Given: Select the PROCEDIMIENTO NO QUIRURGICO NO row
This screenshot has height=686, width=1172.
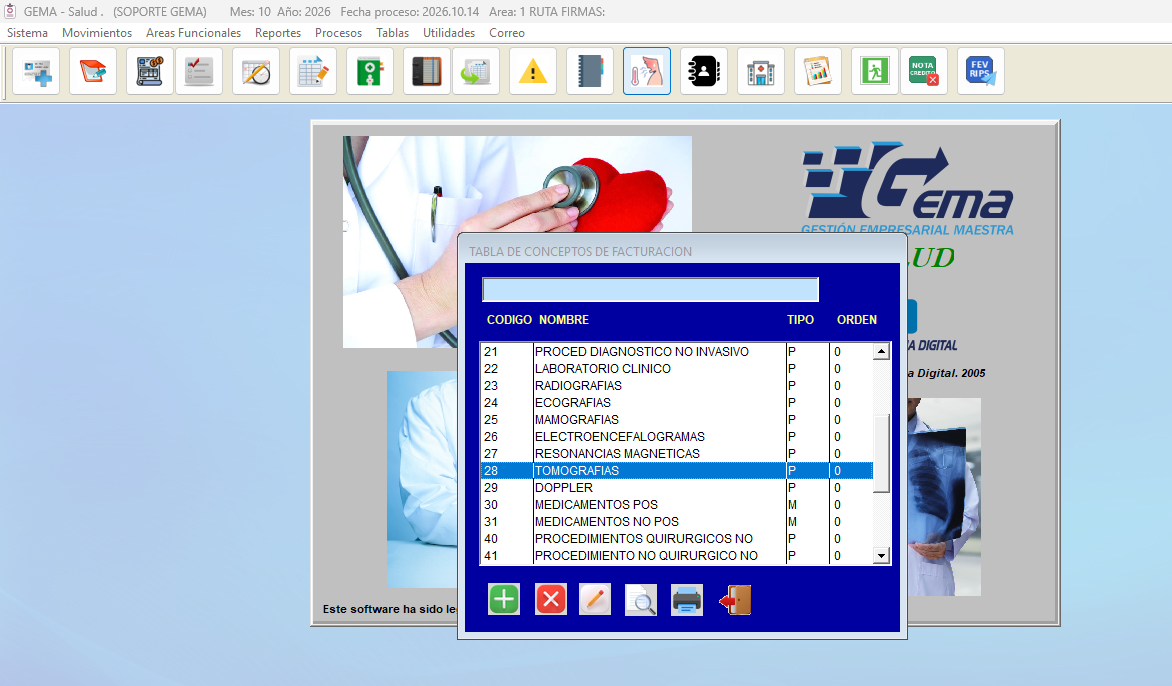Looking at the screenshot, I should point(676,556).
